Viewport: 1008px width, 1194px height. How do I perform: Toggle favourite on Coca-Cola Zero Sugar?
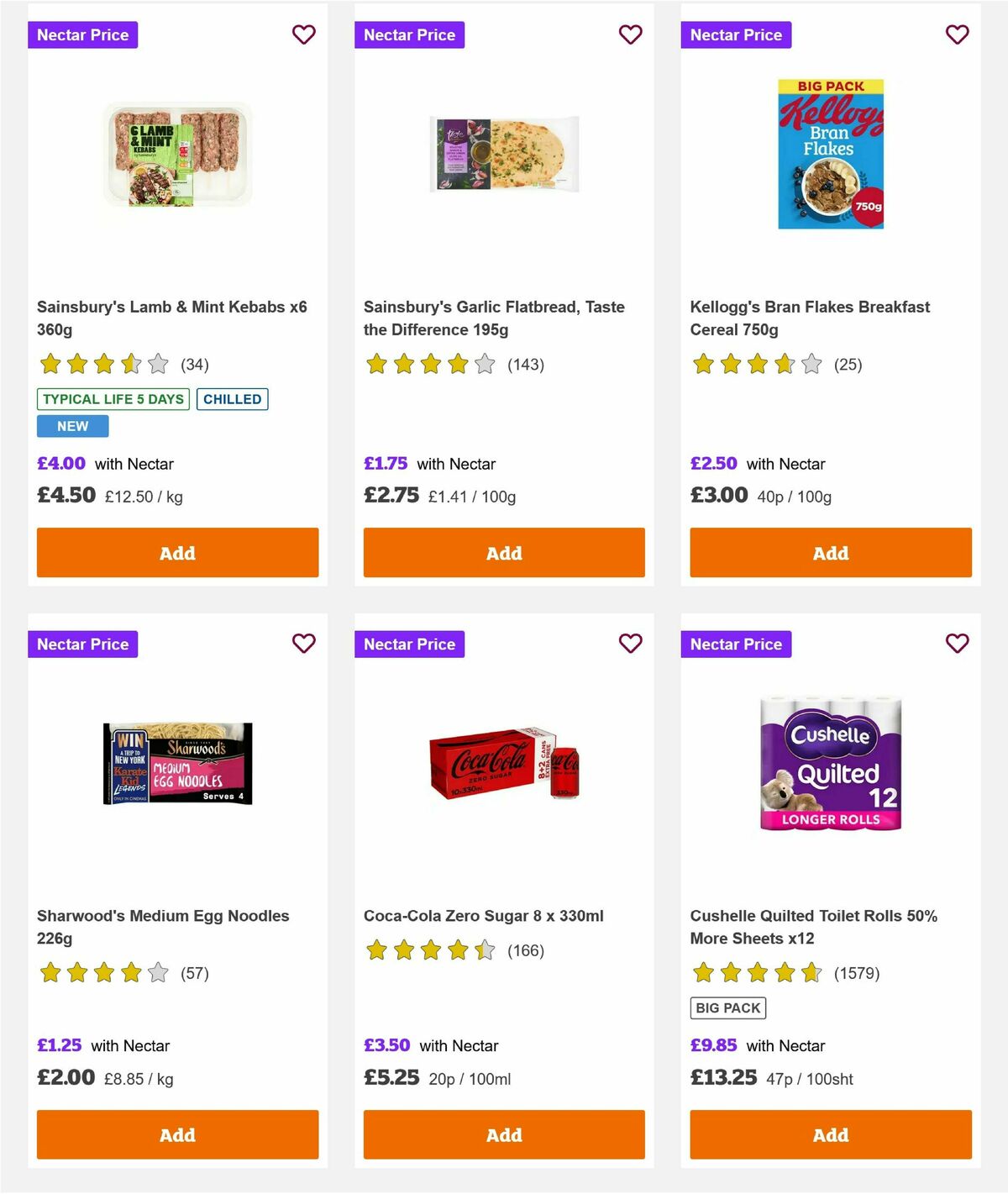(630, 644)
